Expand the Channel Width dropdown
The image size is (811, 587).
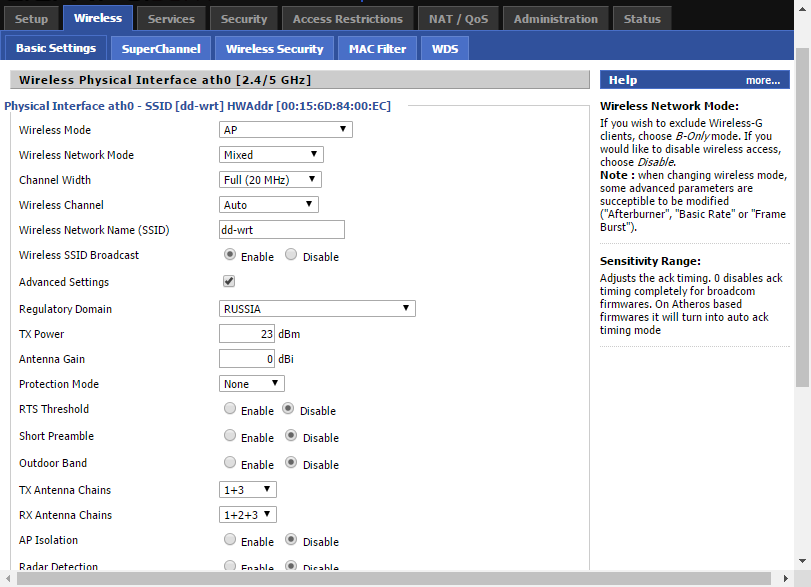pos(270,180)
